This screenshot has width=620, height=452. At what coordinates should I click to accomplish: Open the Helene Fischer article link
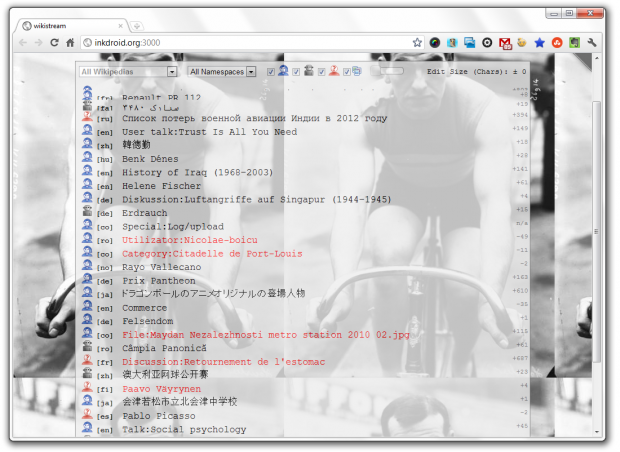point(161,186)
